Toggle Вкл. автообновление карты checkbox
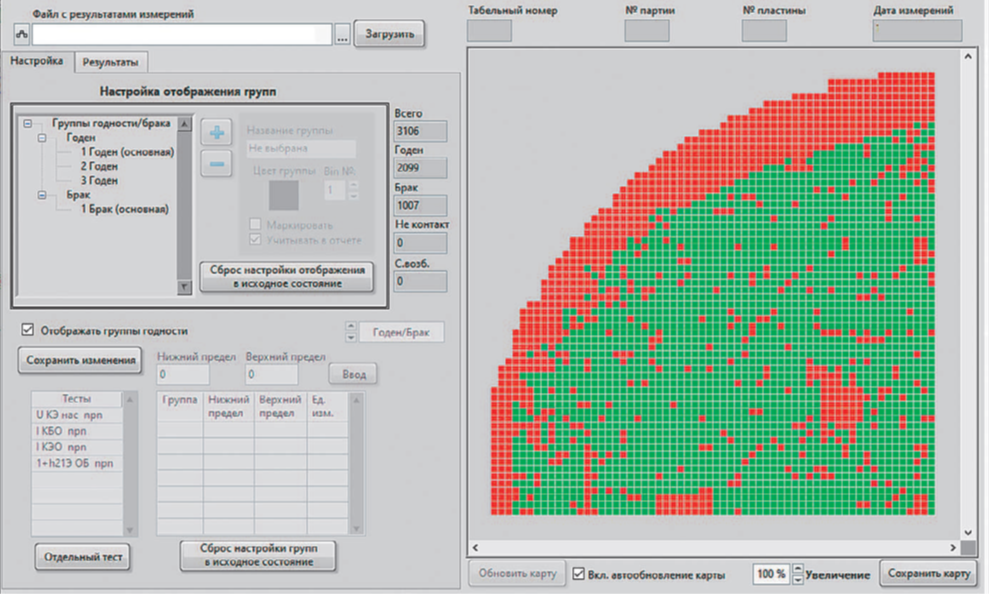Image resolution: width=989 pixels, height=594 pixels. (578, 574)
